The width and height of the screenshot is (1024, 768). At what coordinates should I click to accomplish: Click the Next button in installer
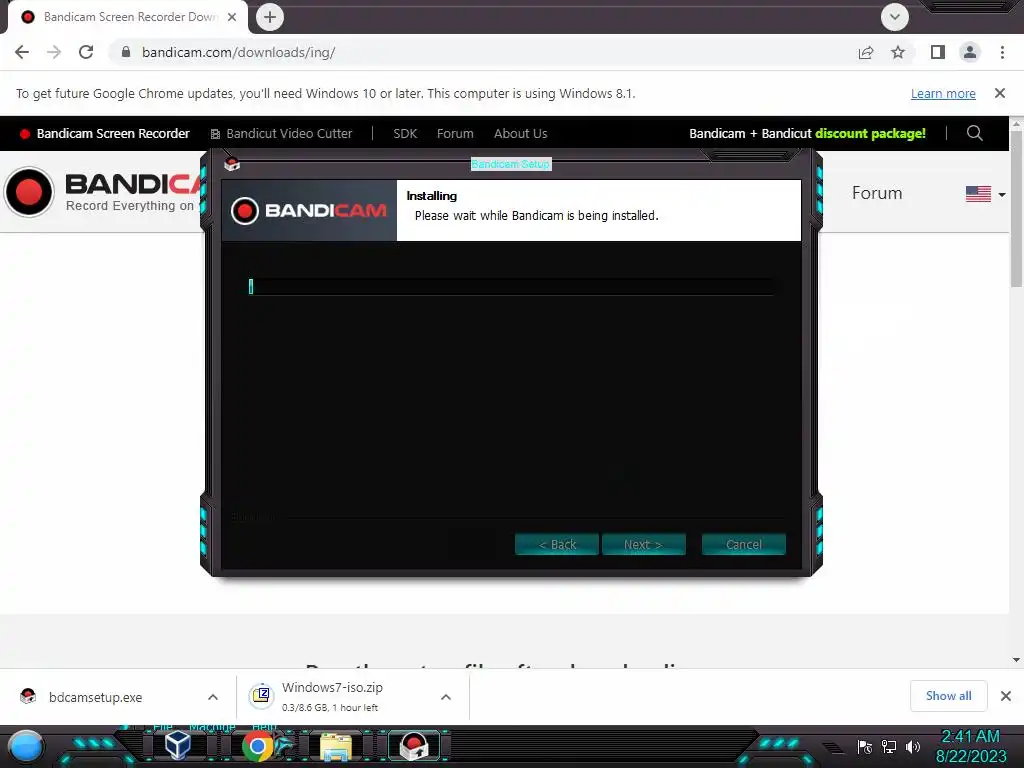(643, 545)
